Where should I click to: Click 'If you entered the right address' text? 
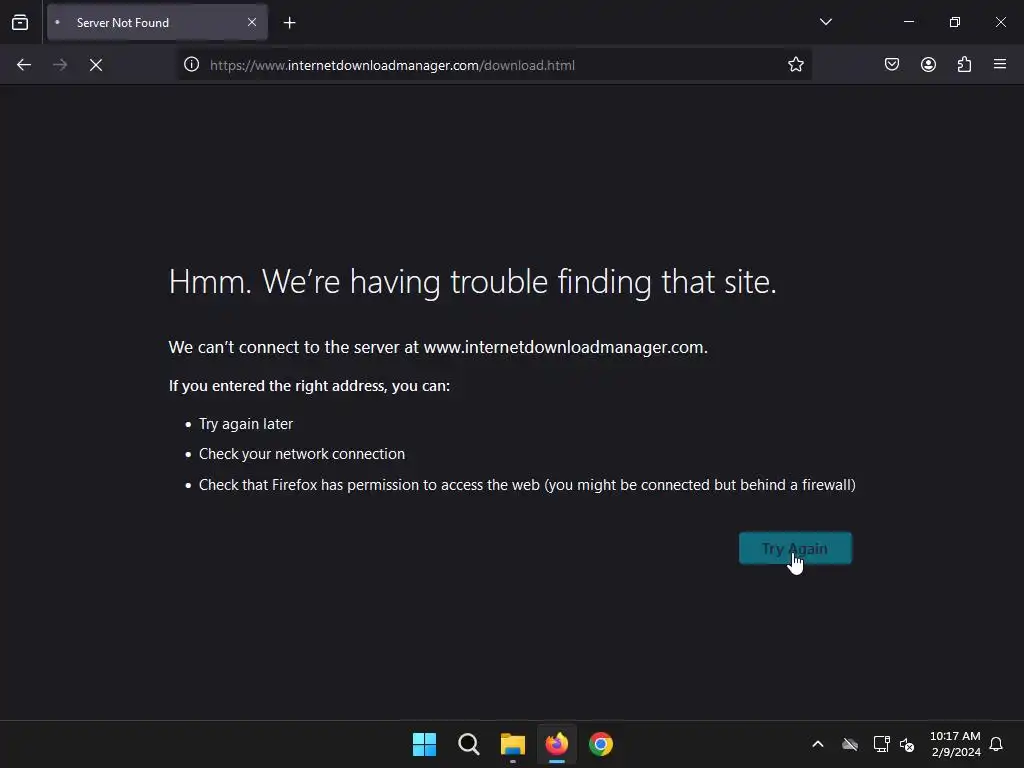[310, 386]
